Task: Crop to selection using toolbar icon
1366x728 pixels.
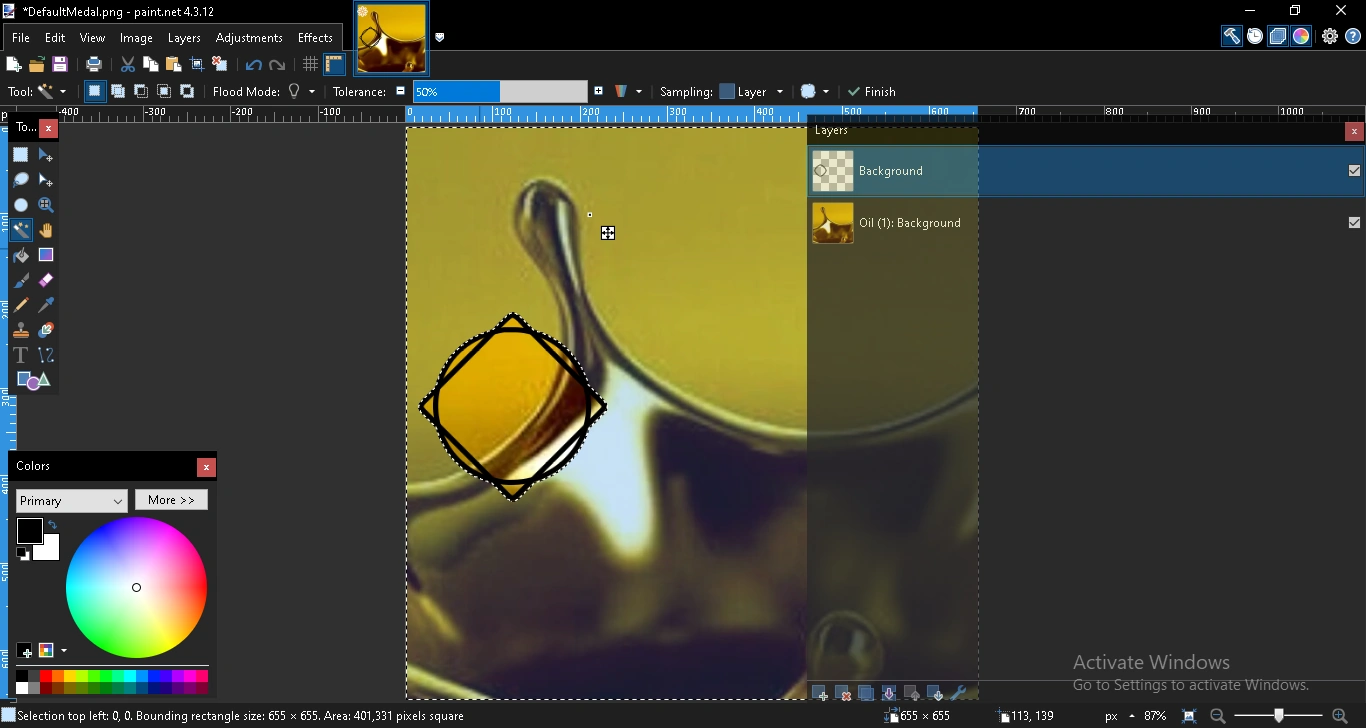Action: click(x=197, y=65)
